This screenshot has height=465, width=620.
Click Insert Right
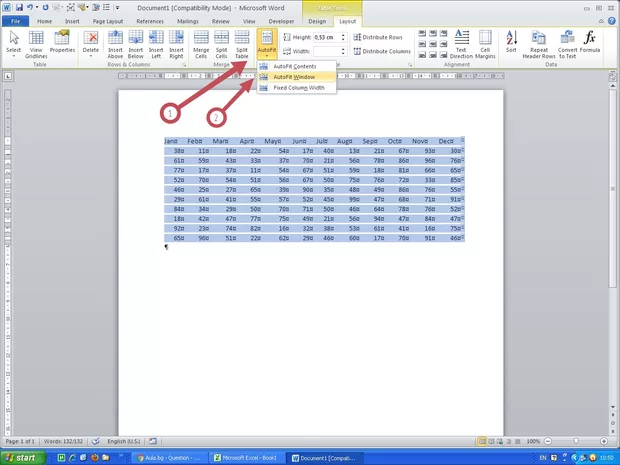tap(176, 44)
